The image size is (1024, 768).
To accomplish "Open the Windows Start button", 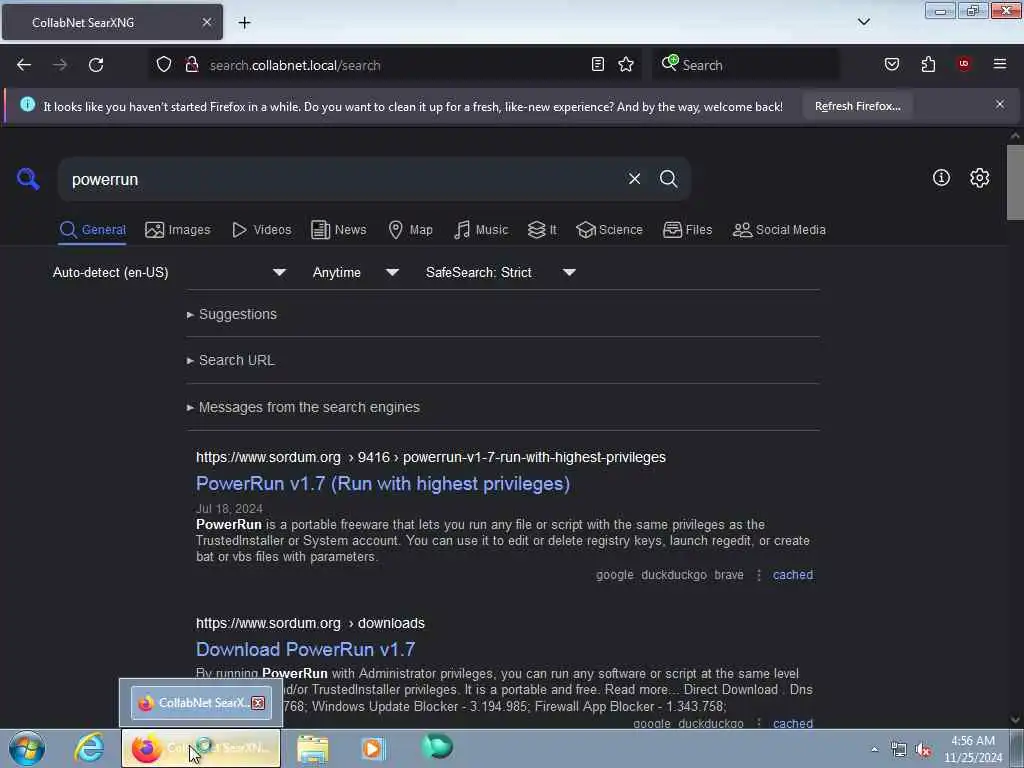I will [27, 748].
